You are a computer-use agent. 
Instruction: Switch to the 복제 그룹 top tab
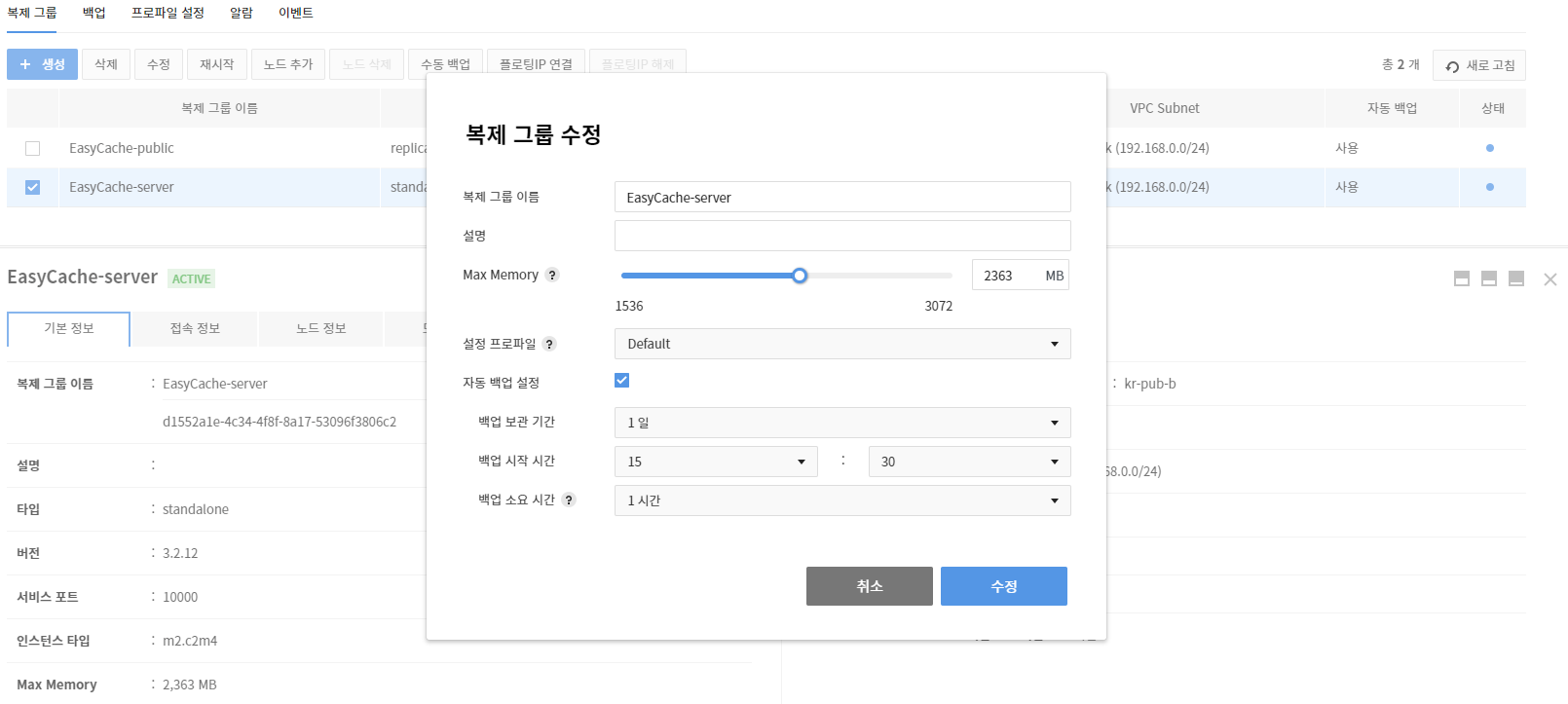tap(32, 13)
